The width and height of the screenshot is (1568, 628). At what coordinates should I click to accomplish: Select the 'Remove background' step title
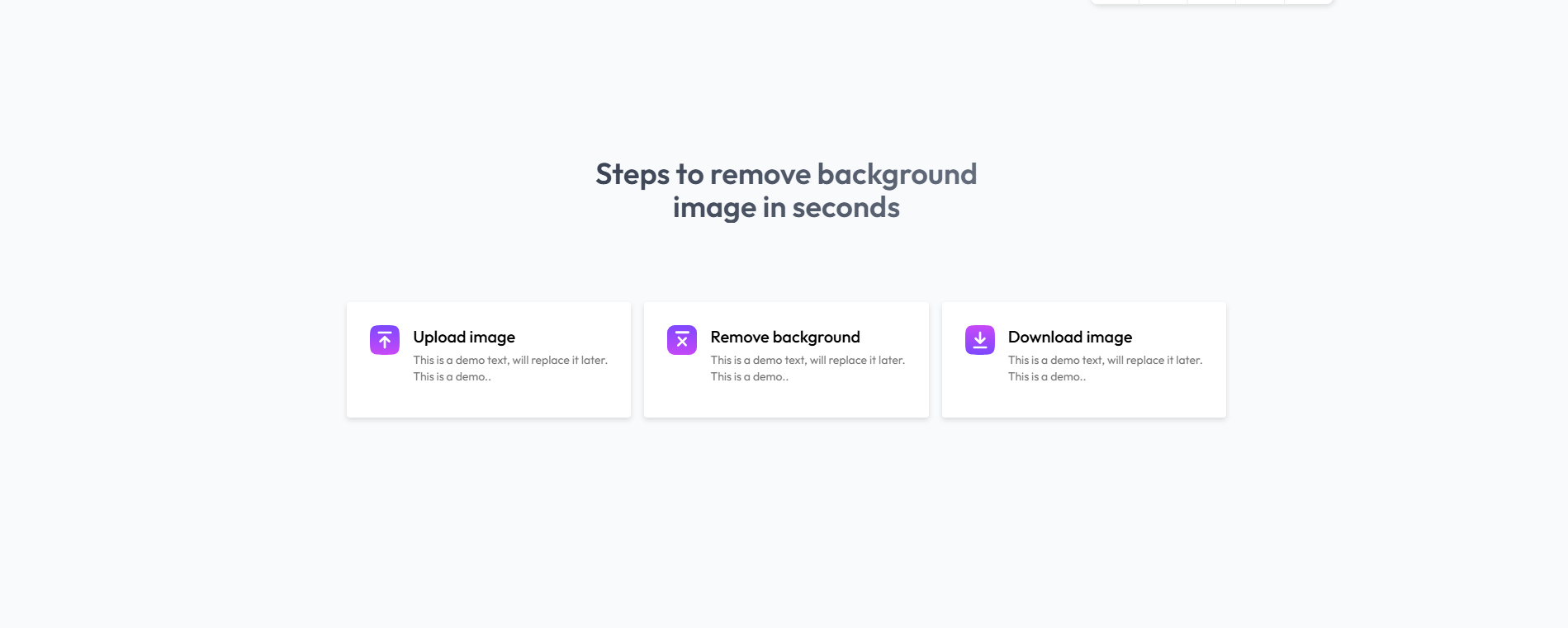tap(784, 337)
